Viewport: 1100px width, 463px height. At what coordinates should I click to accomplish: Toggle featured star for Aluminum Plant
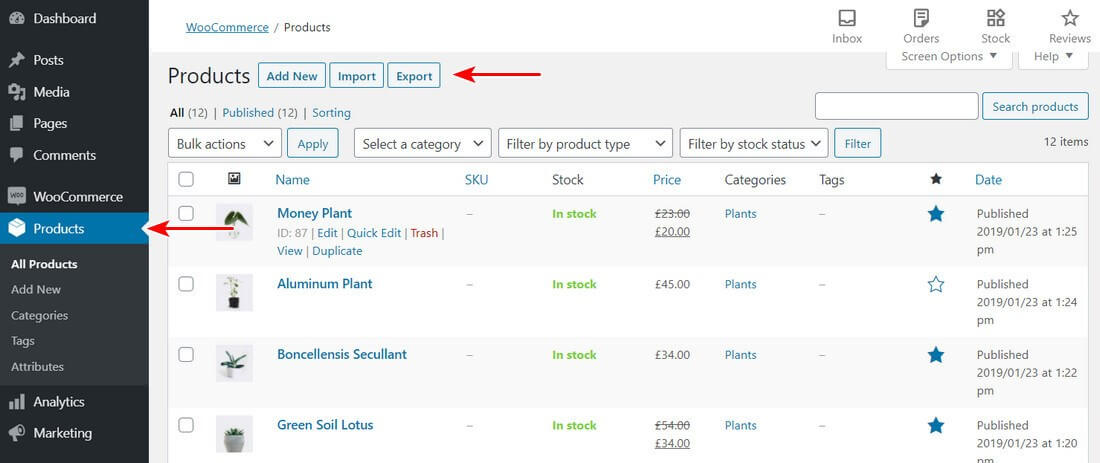[936, 284]
